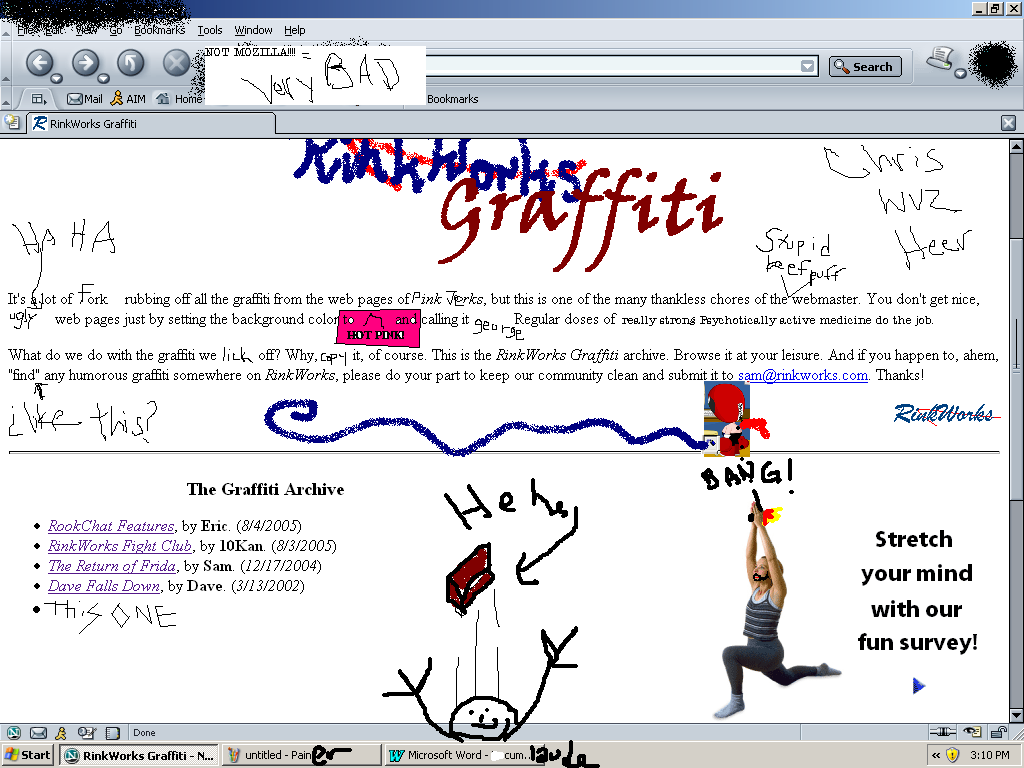Click the Windows Start button
This screenshot has height=768, width=1024.
(x=27, y=755)
